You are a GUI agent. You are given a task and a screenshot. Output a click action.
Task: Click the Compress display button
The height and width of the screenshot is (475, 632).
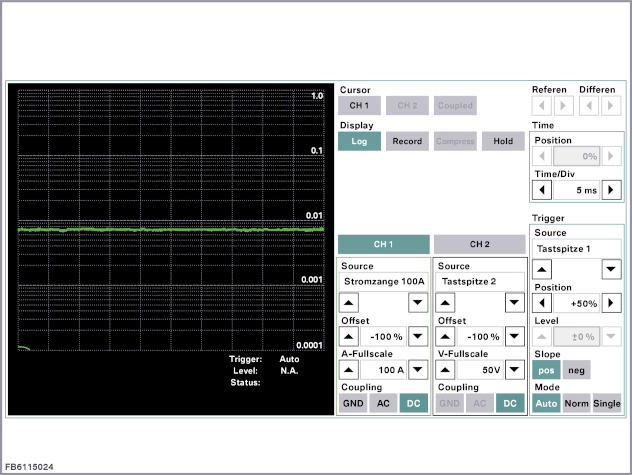pos(455,141)
